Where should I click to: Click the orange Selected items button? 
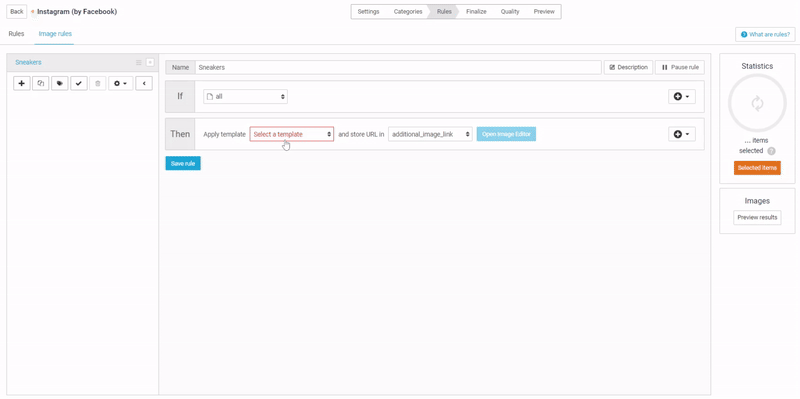(x=757, y=168)
